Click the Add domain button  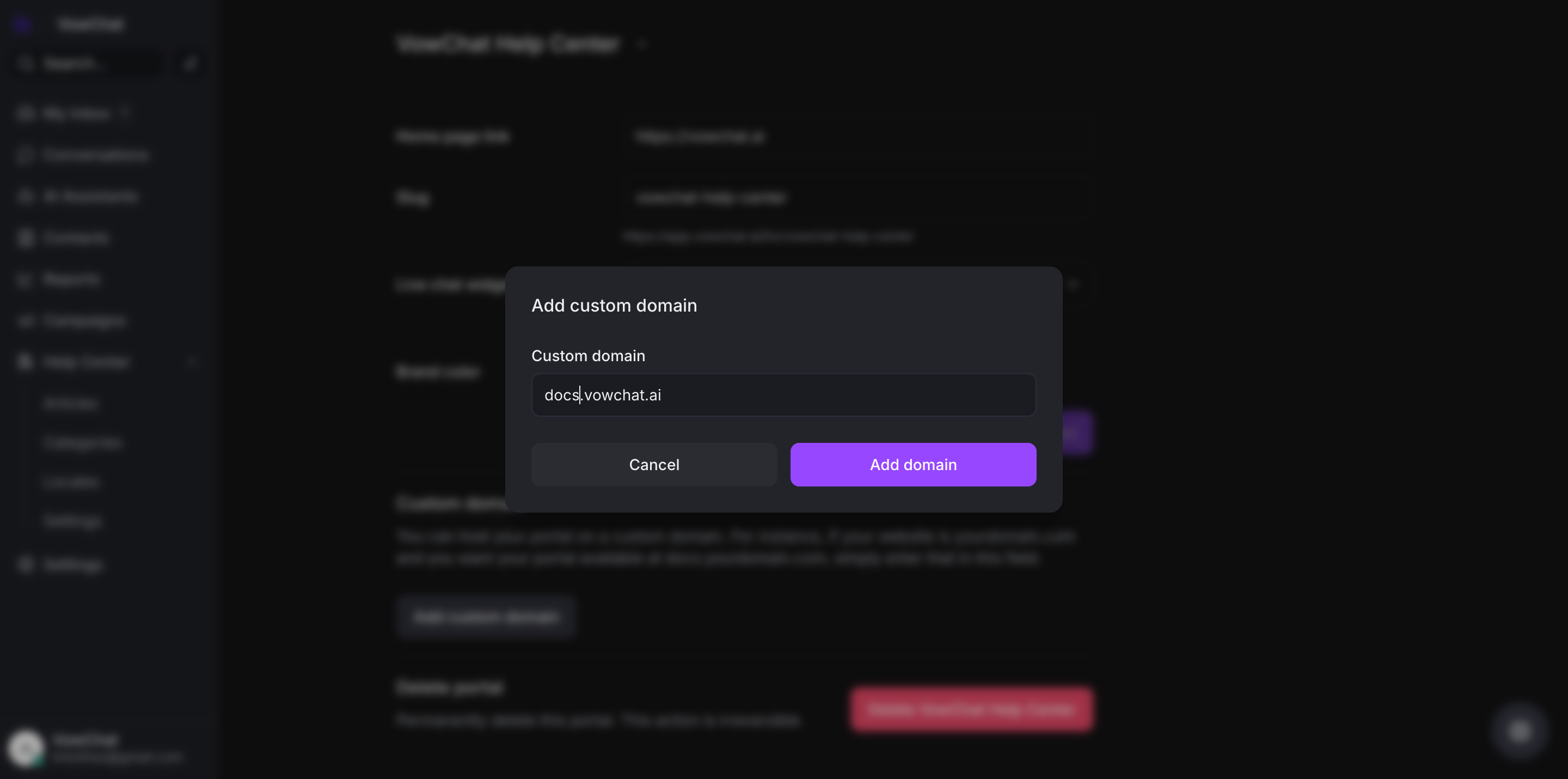point(913,465)
